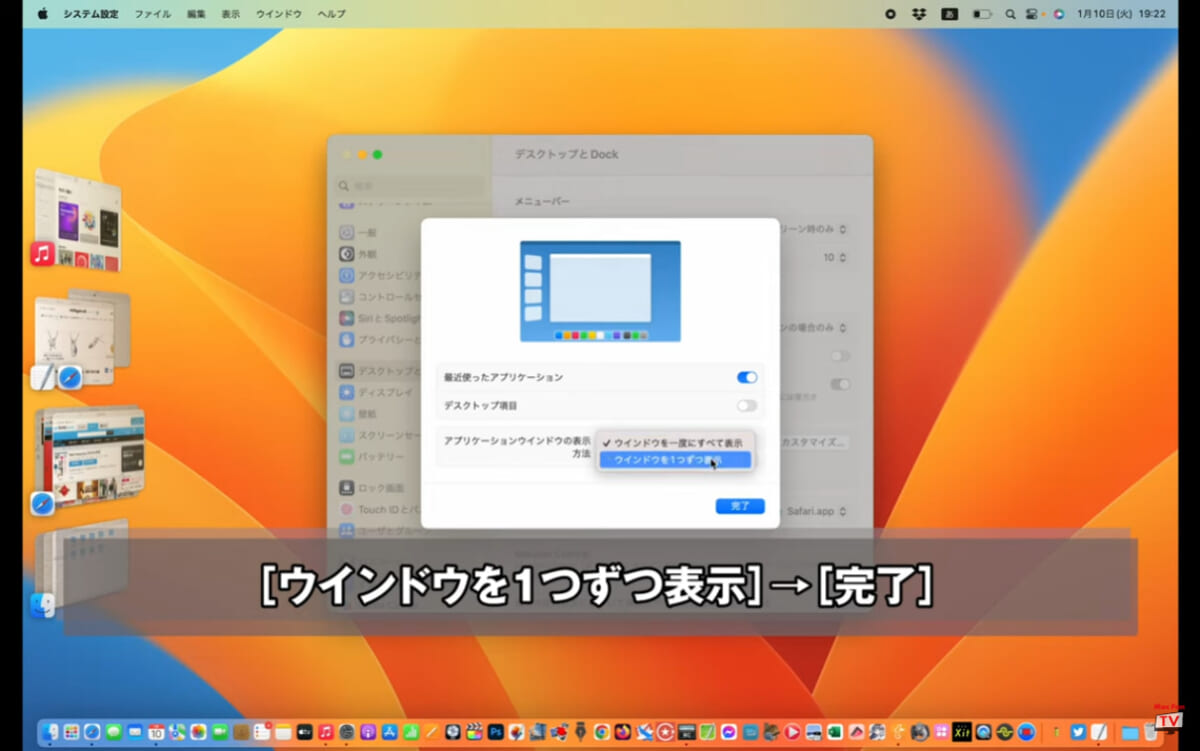
Task: Click Siri icon in menu bar
Action: [1058, 14]
